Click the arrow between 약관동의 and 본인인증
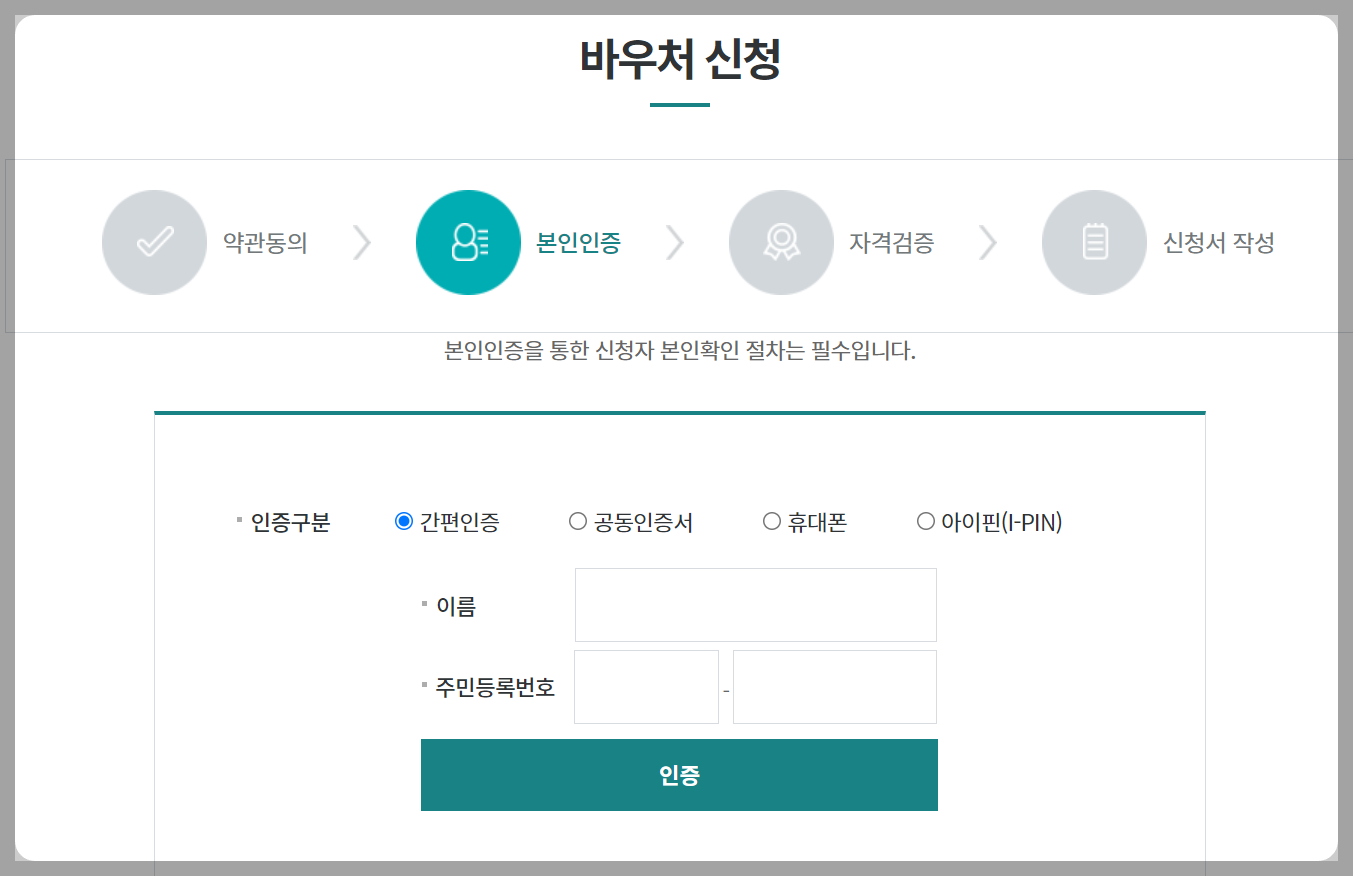This screenshot has height=876, width=1353. click(362, 242)
